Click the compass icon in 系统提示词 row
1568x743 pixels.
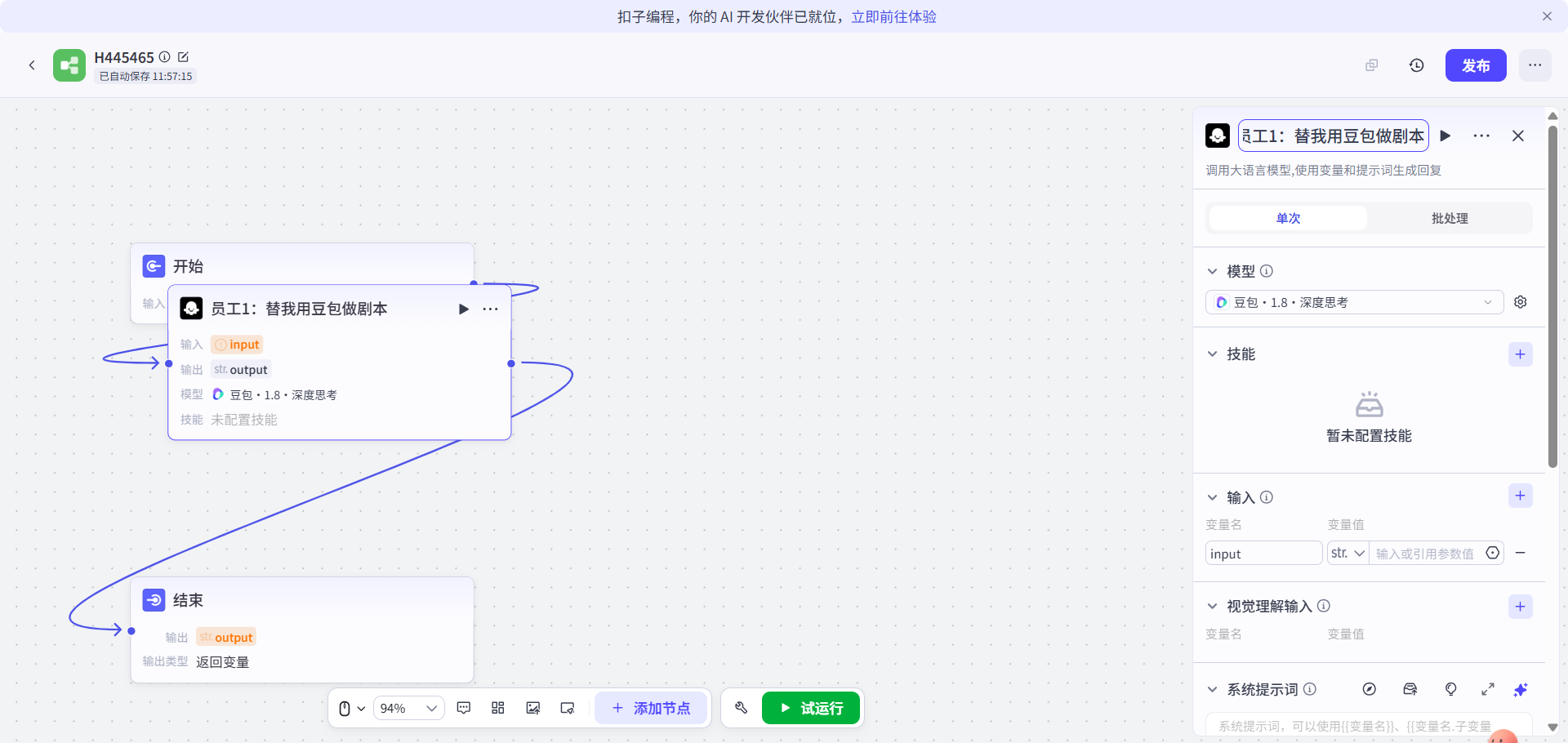point(1370,689)
